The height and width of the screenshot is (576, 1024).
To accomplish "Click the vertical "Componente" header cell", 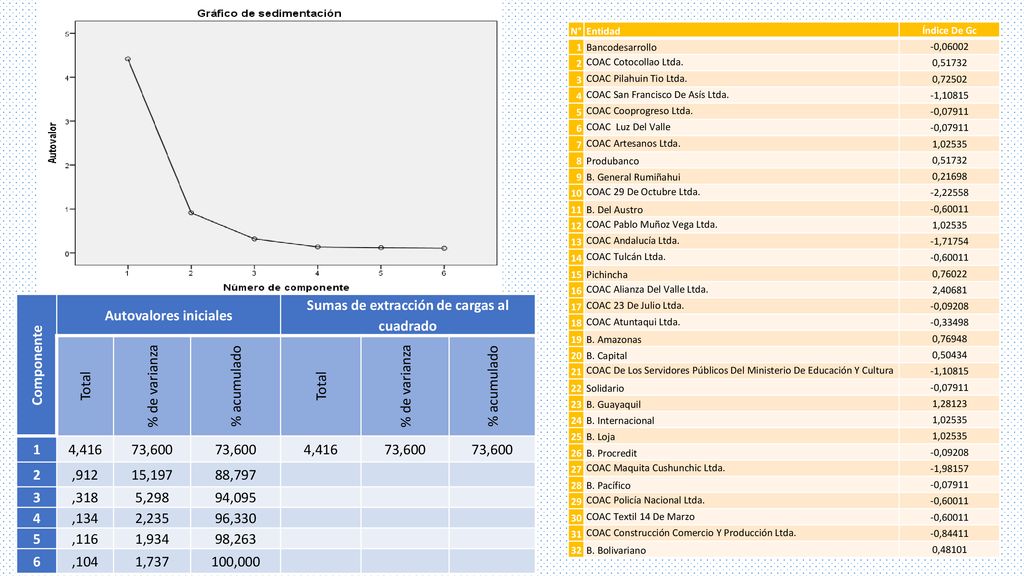I will pos(37,365).
